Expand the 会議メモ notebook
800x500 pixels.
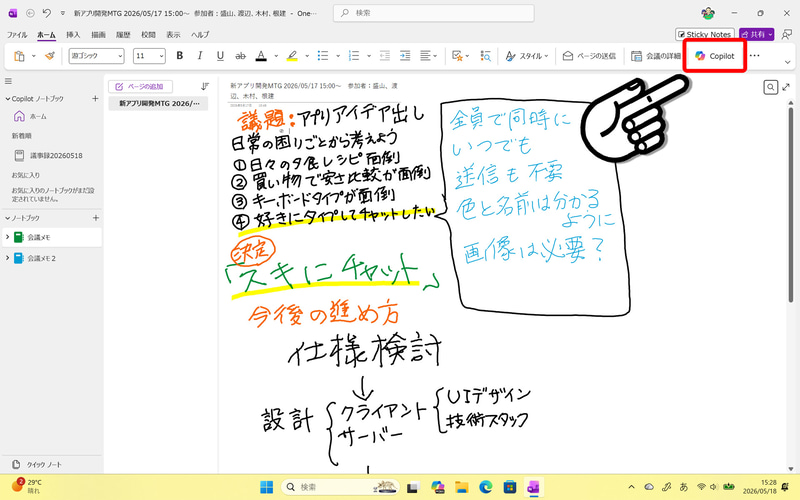[7, 237]
